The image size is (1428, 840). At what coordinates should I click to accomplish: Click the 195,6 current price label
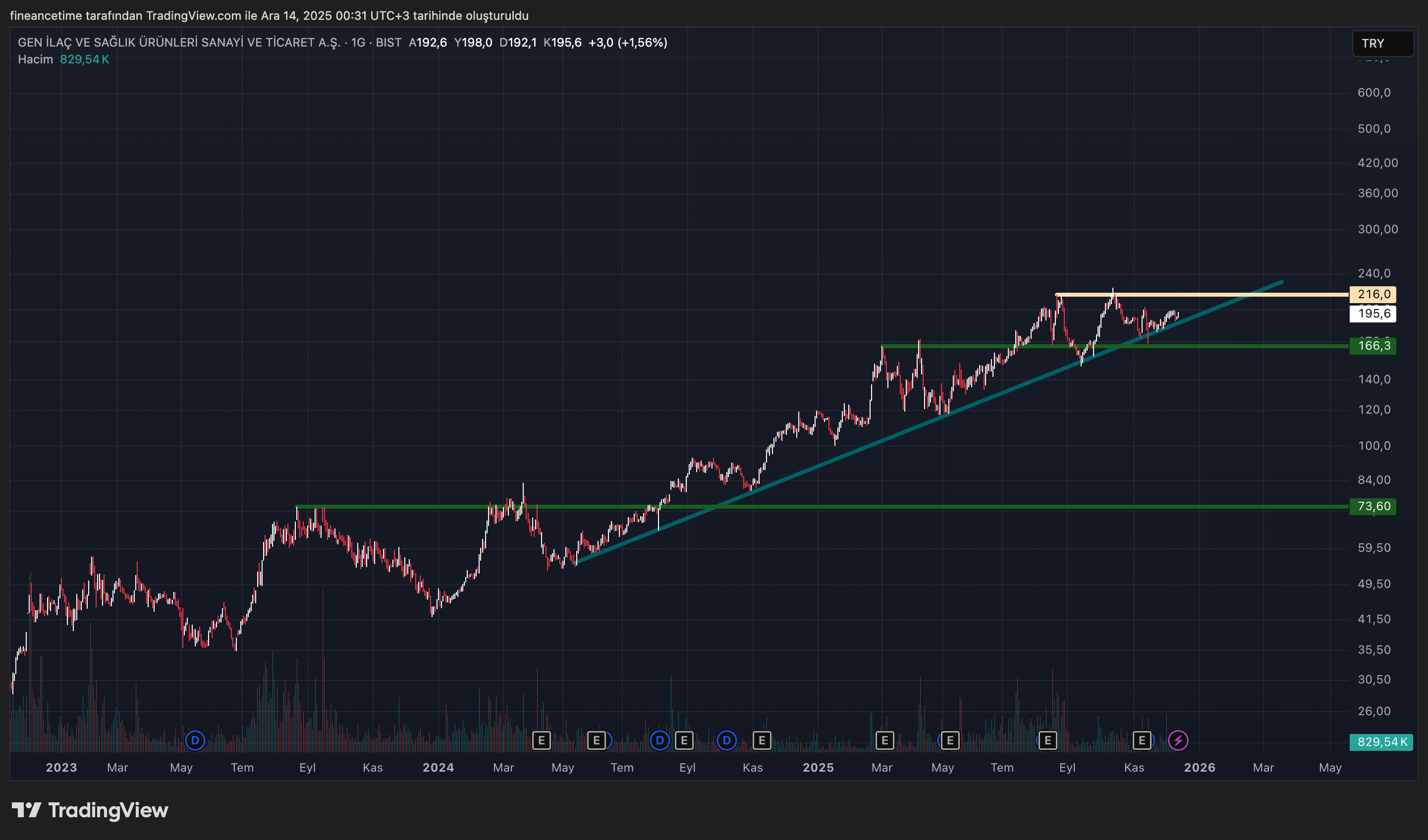tap(1373, 313)
